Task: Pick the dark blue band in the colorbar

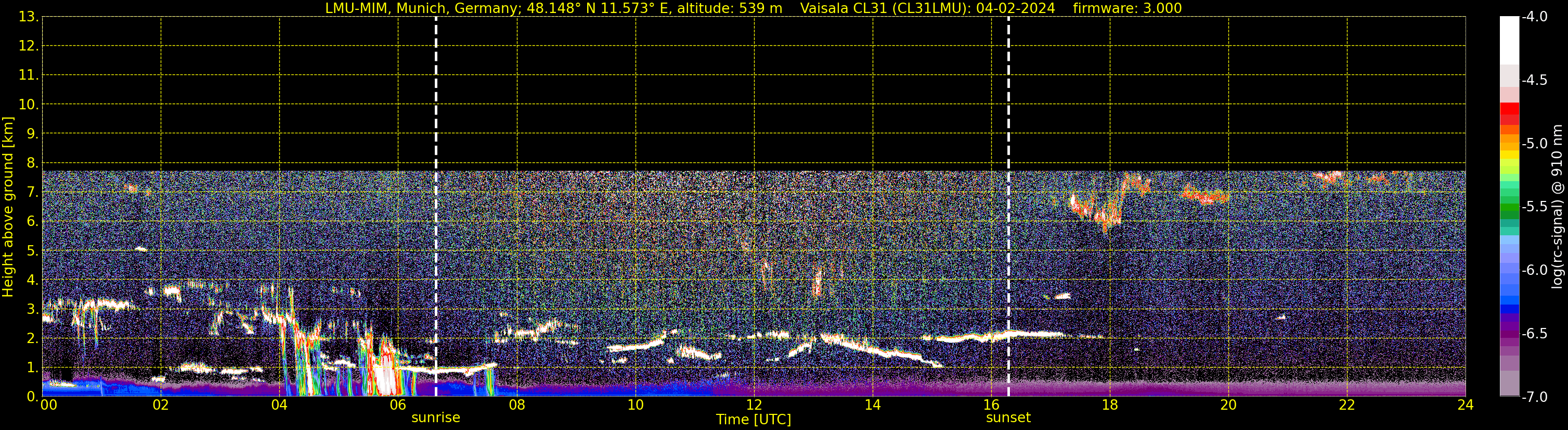Action: [x=1509, y=309]
